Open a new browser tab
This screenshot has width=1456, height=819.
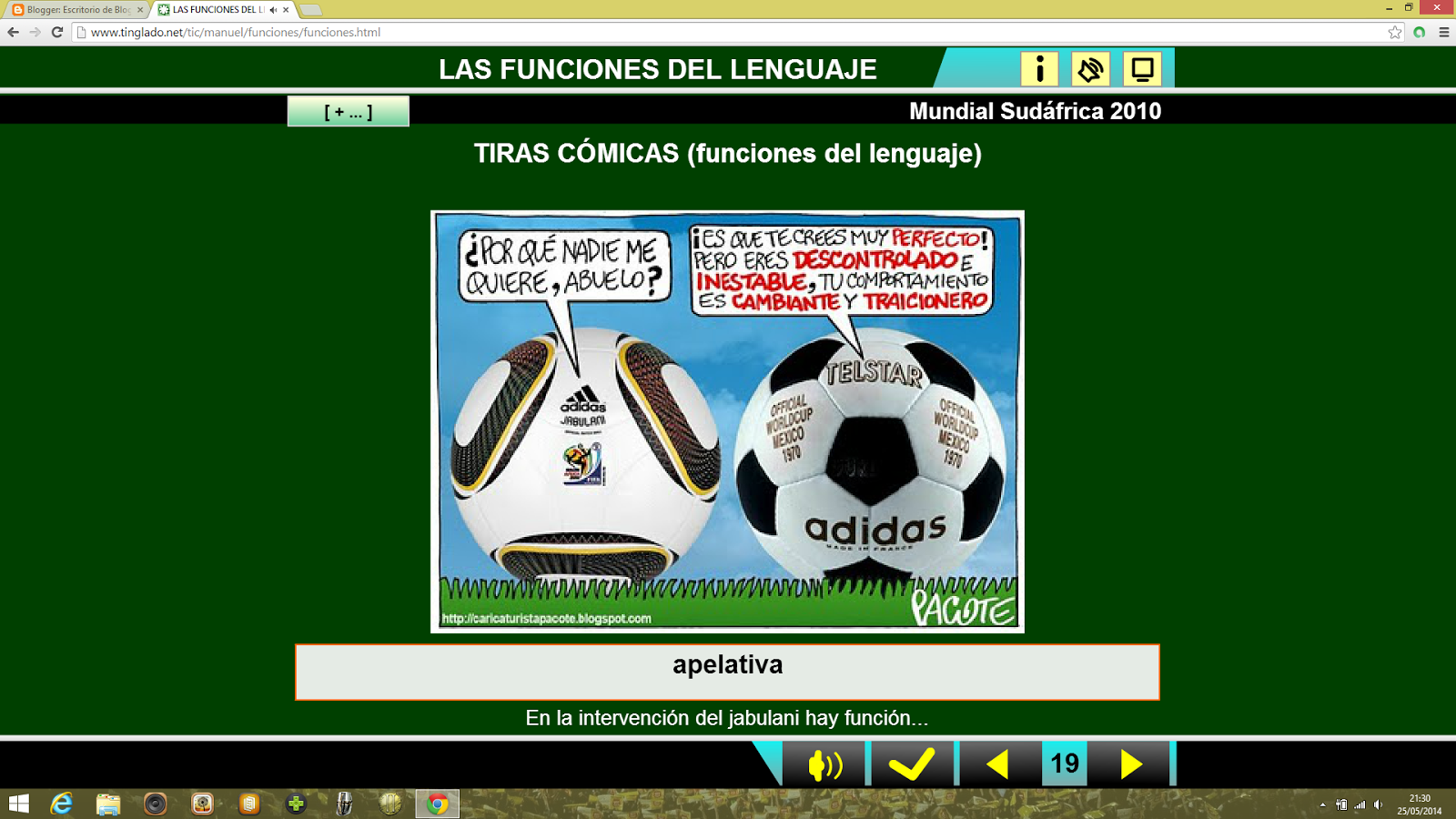click(310, 10)
